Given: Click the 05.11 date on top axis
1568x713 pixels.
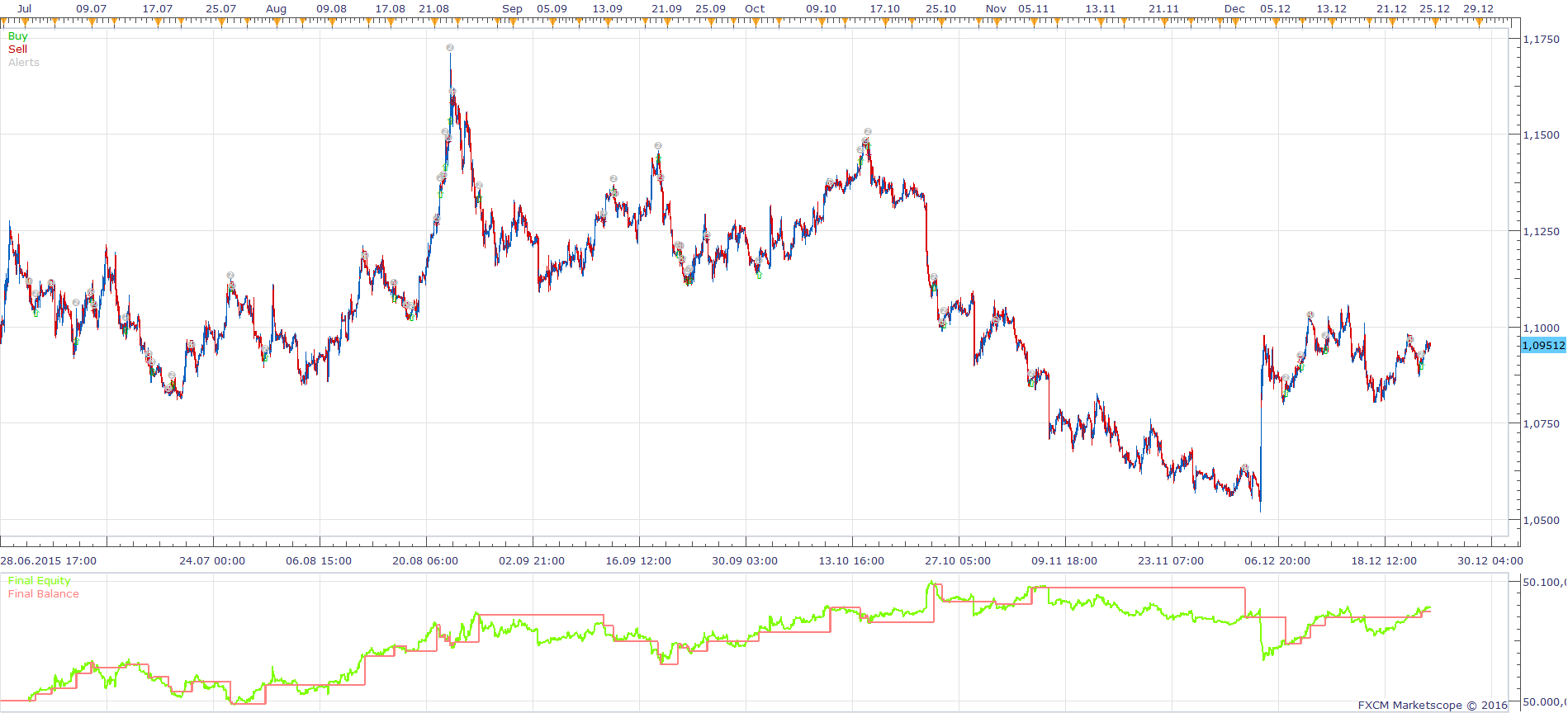Looking at the screenshot, I should [1033, 9].
